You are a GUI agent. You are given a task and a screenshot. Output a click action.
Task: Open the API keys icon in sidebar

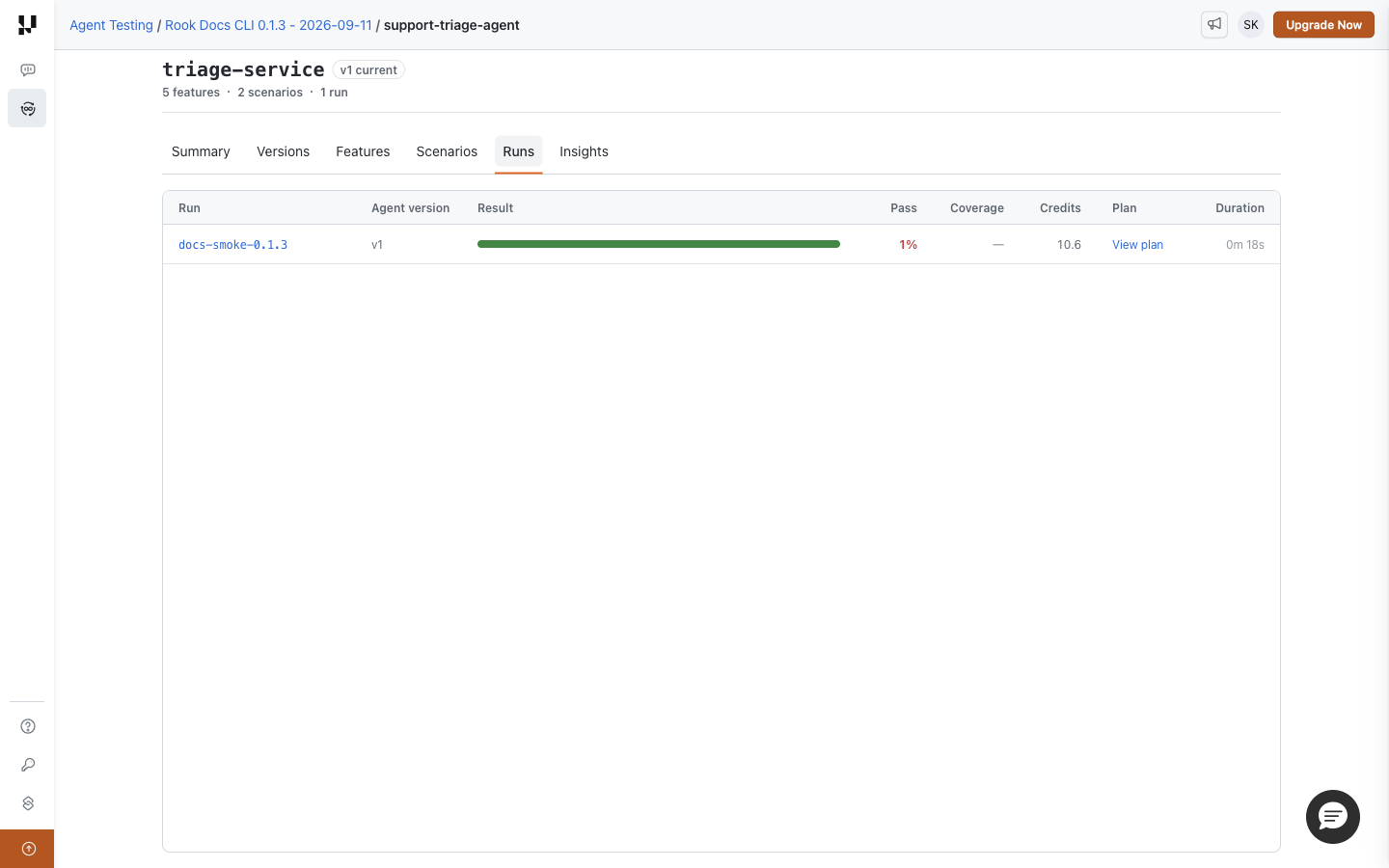tap(28, 765)
